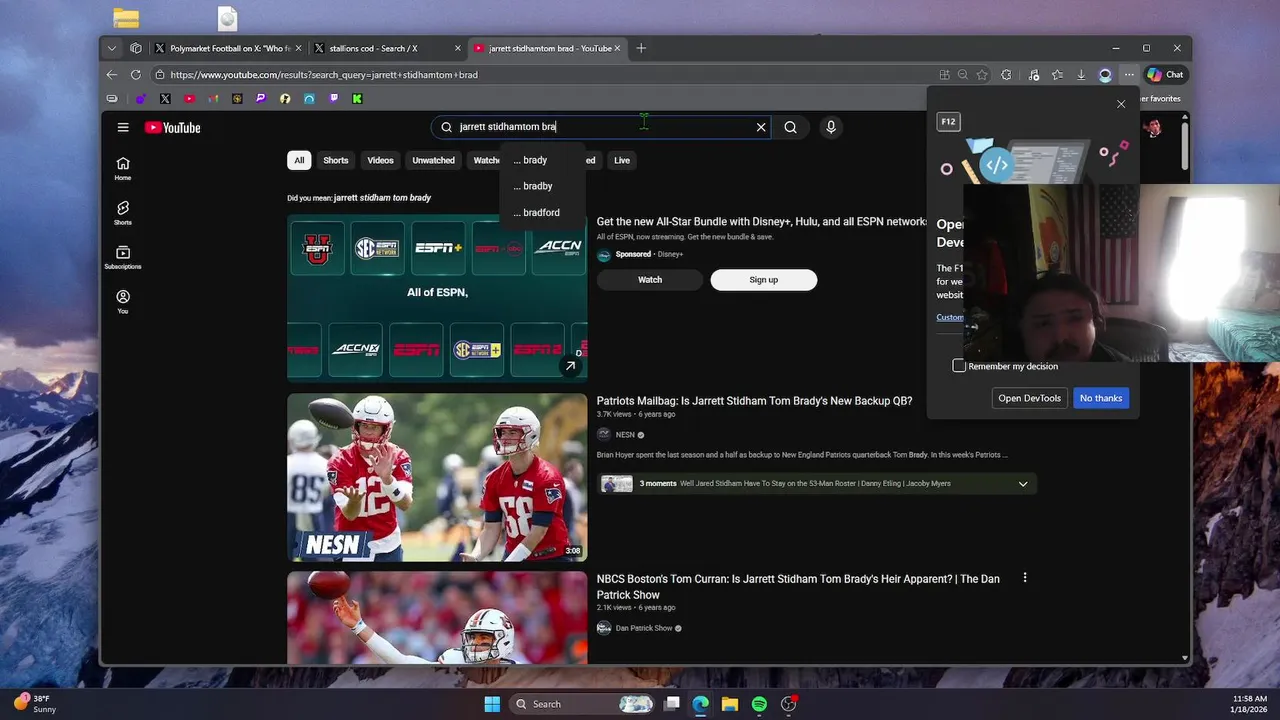Click the Watch button on Disney+ ad
This screenshot has width=1280, height=720.
tap(650, 280)
